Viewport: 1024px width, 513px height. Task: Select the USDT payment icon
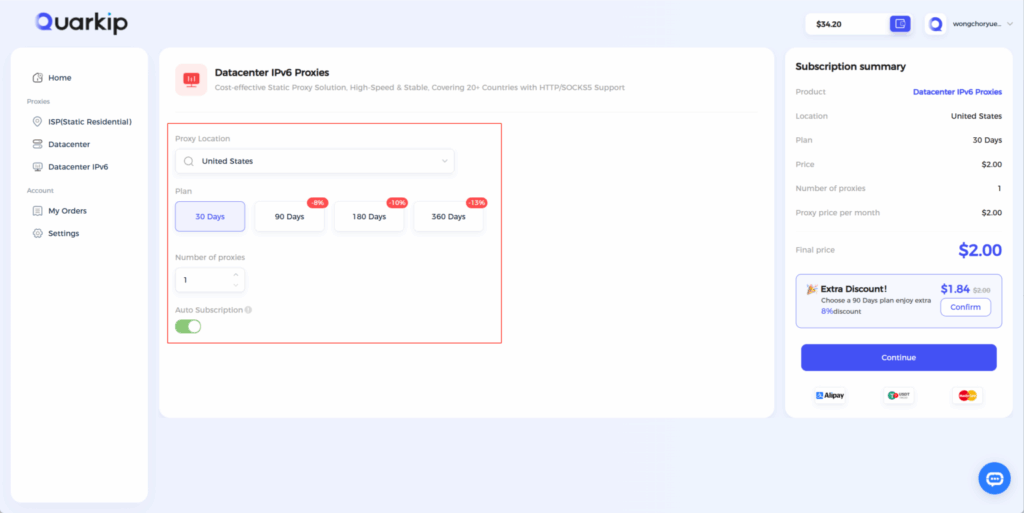899,396
